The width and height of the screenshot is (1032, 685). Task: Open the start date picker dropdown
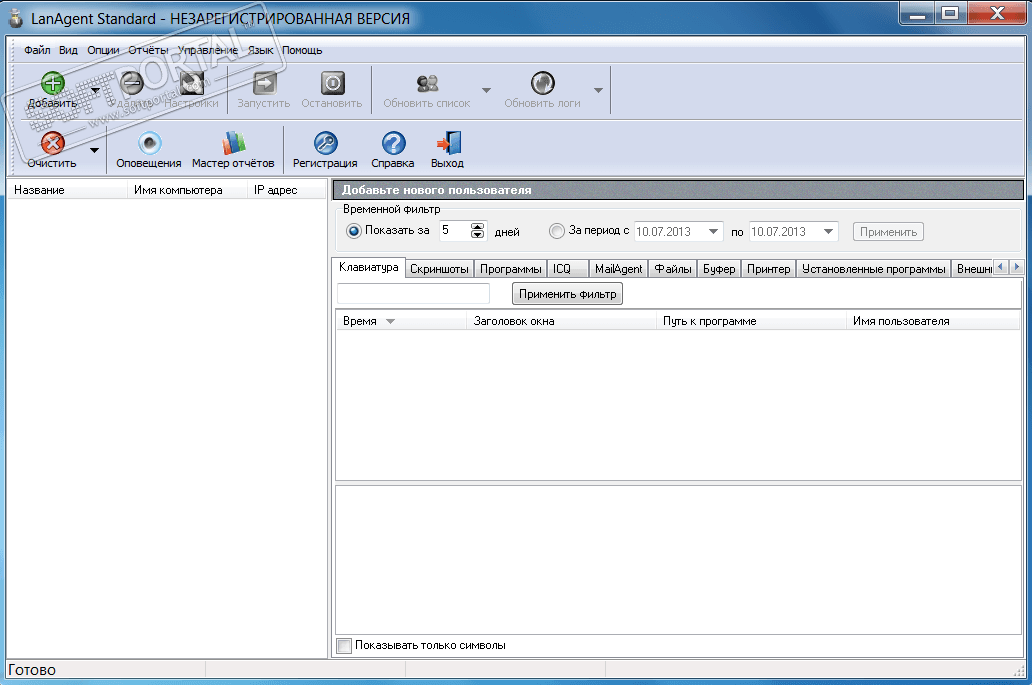coord(713,232)
